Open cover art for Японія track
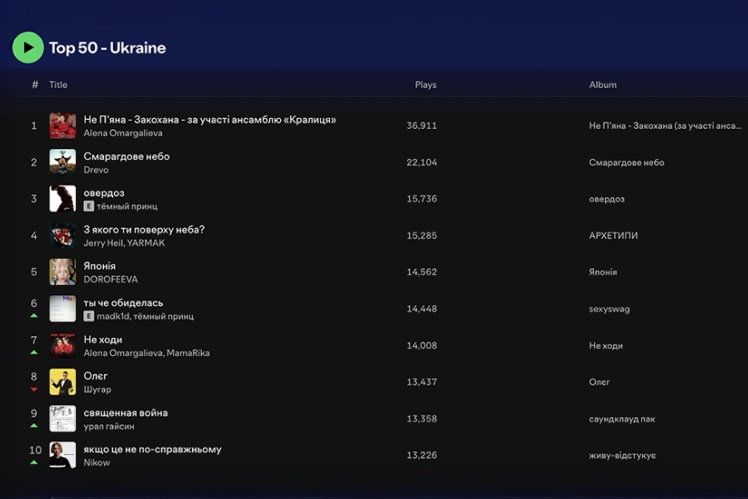 pyautogui.click(x=62, y=272)
